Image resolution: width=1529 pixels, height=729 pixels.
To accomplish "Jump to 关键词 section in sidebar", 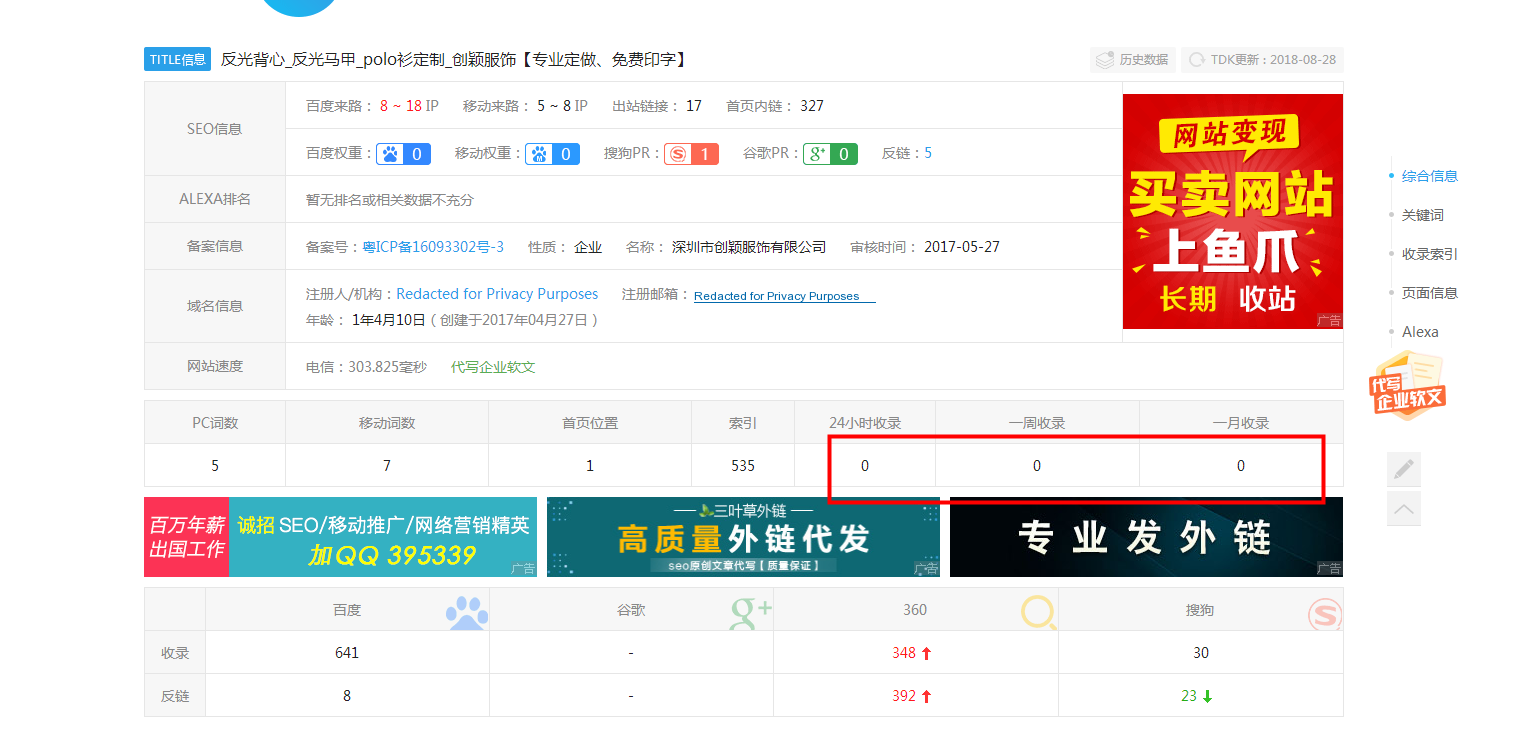I will (1422, 215).
